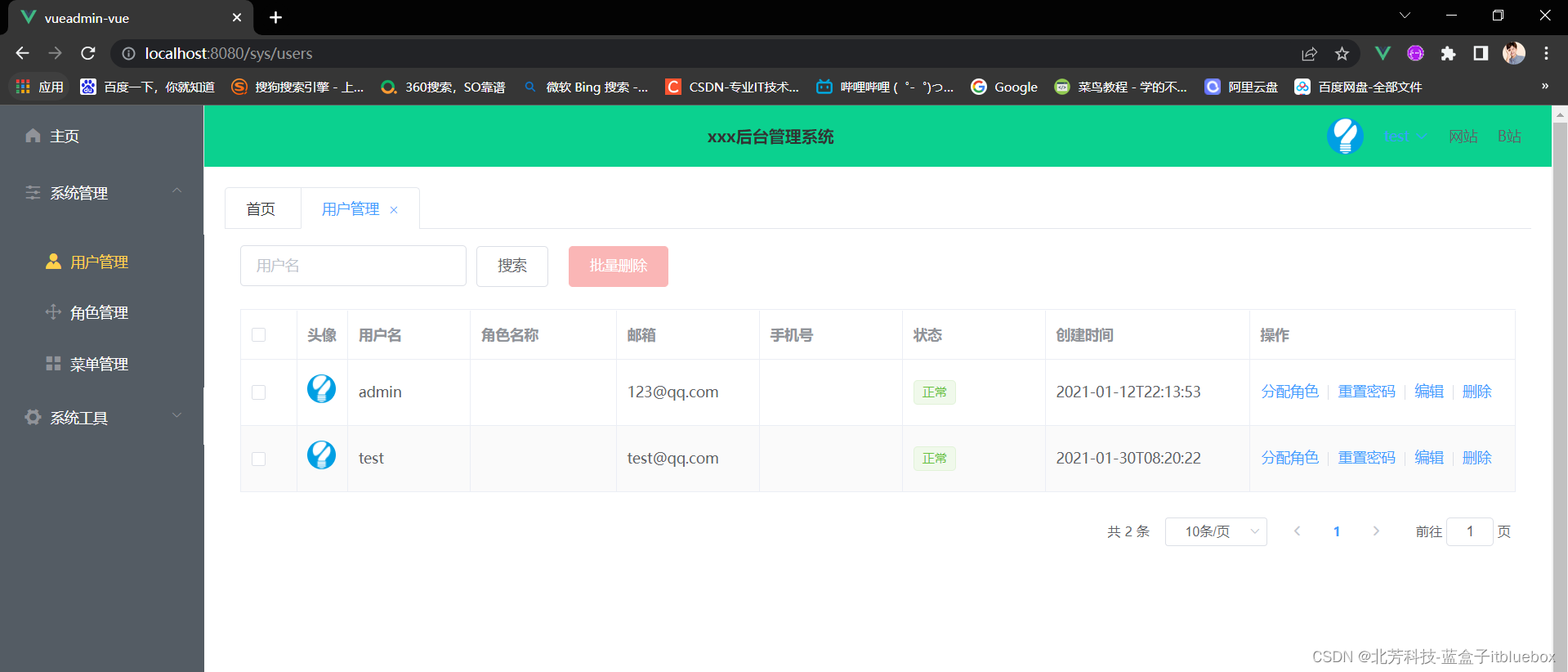Bookmark this page with the star icon
This screenshot has width=1568, height=672.
(x=1342, y=54)
